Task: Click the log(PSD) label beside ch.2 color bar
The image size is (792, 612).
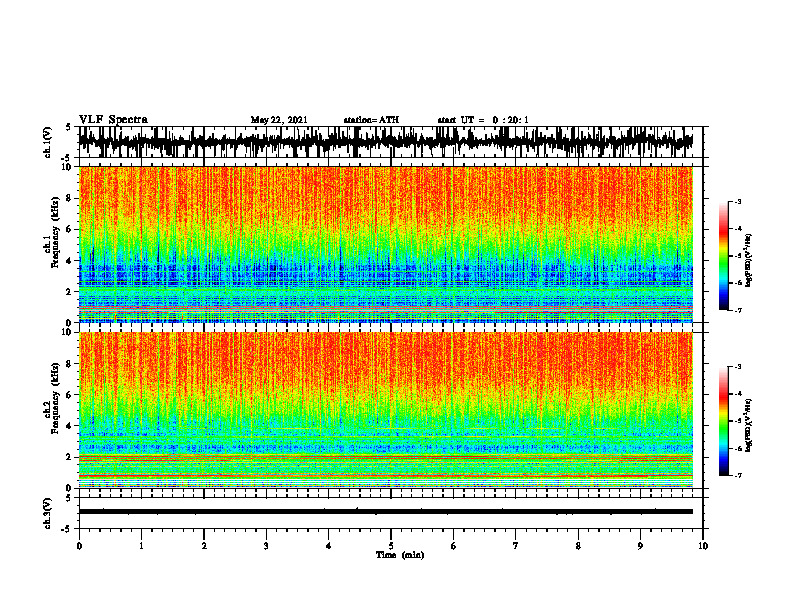Action: pos(749,426)
